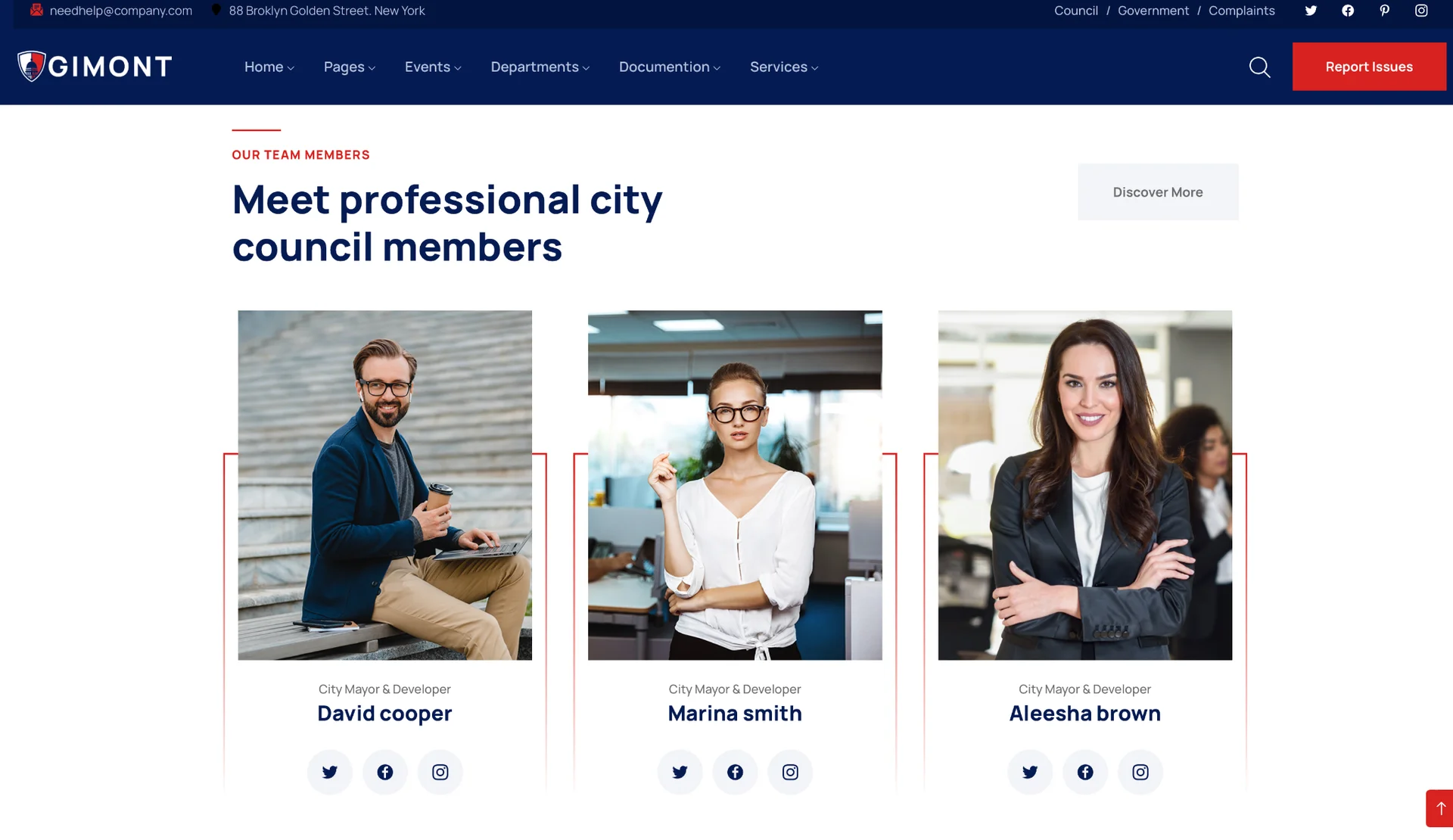Expand the Services dropdown menu
This screenshot has height=840, width=1453.
(x=784, y=67)
